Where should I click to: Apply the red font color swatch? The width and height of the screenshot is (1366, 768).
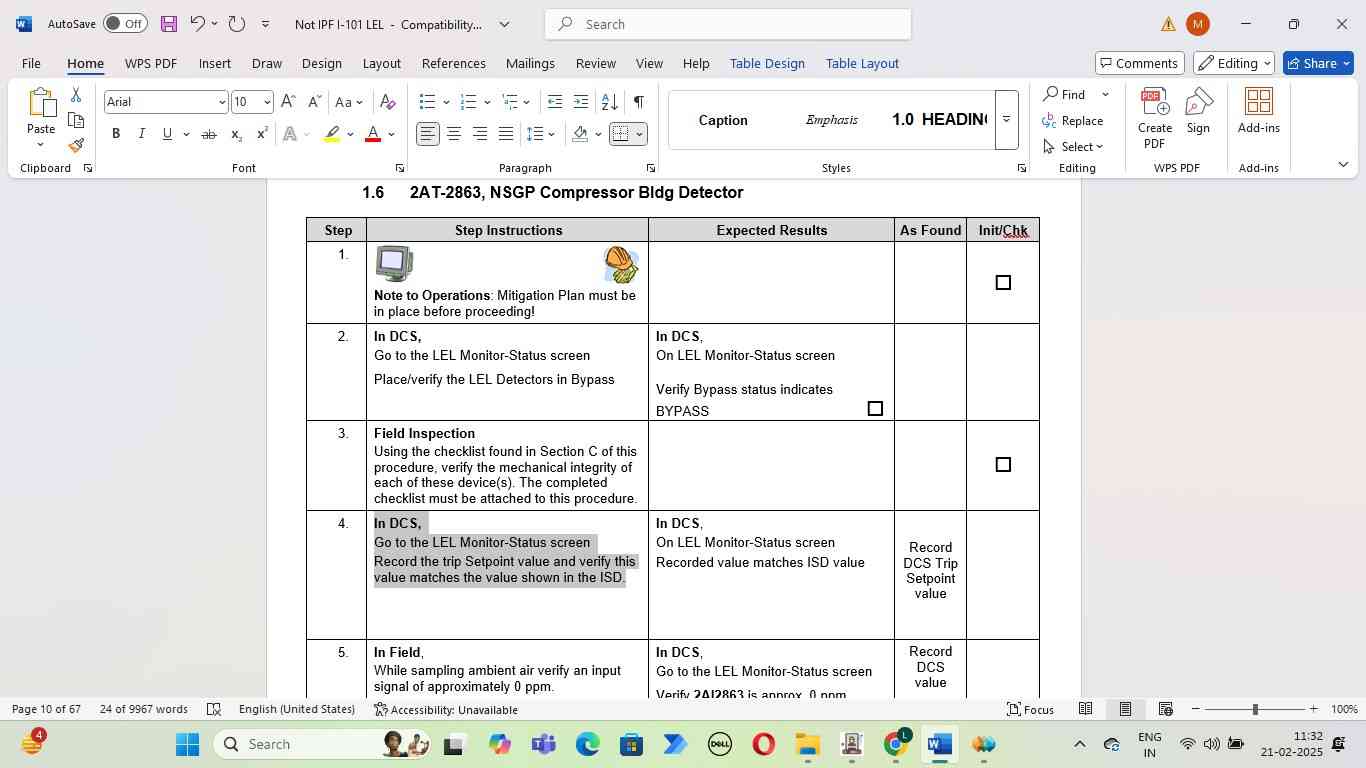(x=373, y=134)
